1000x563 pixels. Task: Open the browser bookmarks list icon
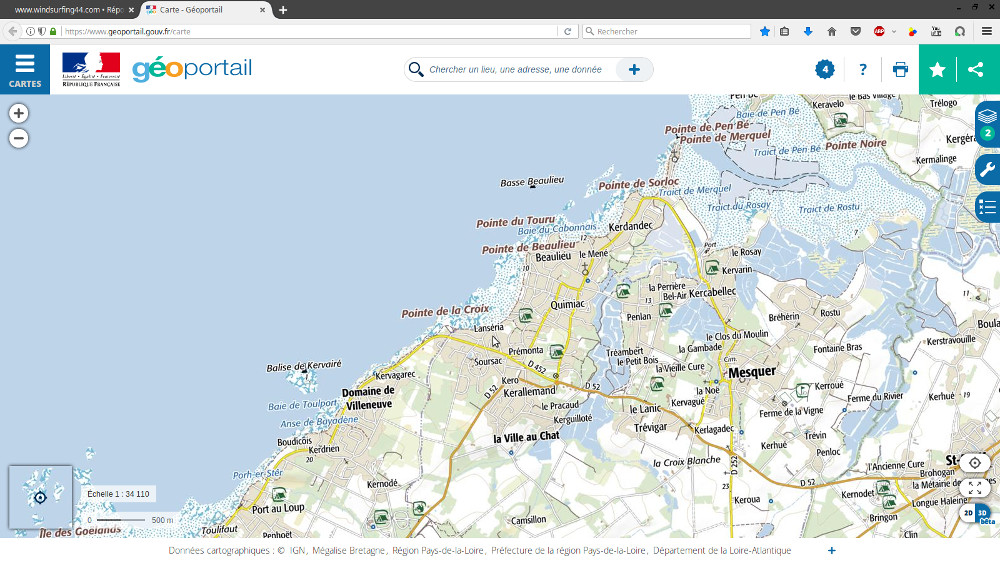pos(784,31)
